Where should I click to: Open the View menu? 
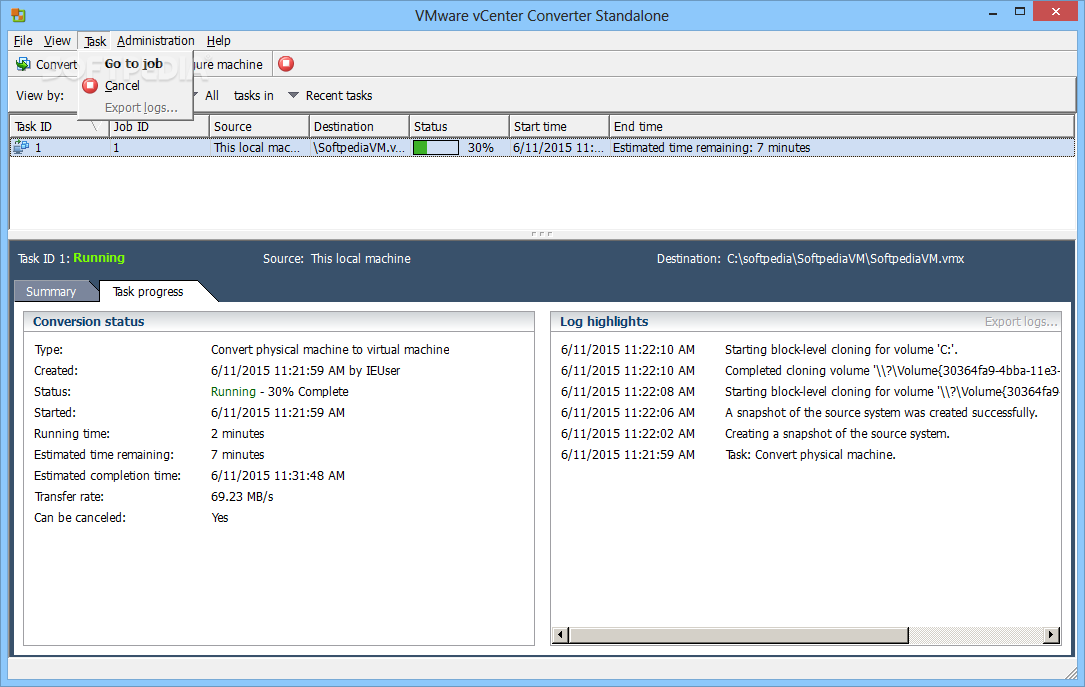[x=57, y=41]
